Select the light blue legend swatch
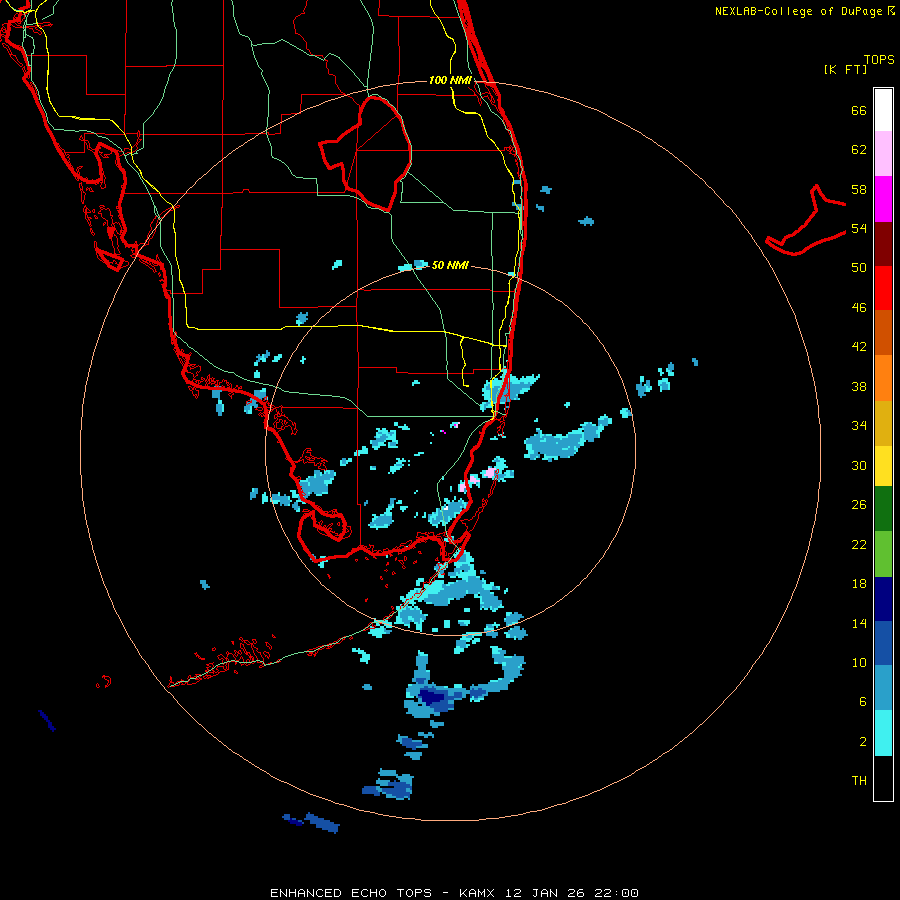This screenshot has height=900, width=900. (883, 688)
